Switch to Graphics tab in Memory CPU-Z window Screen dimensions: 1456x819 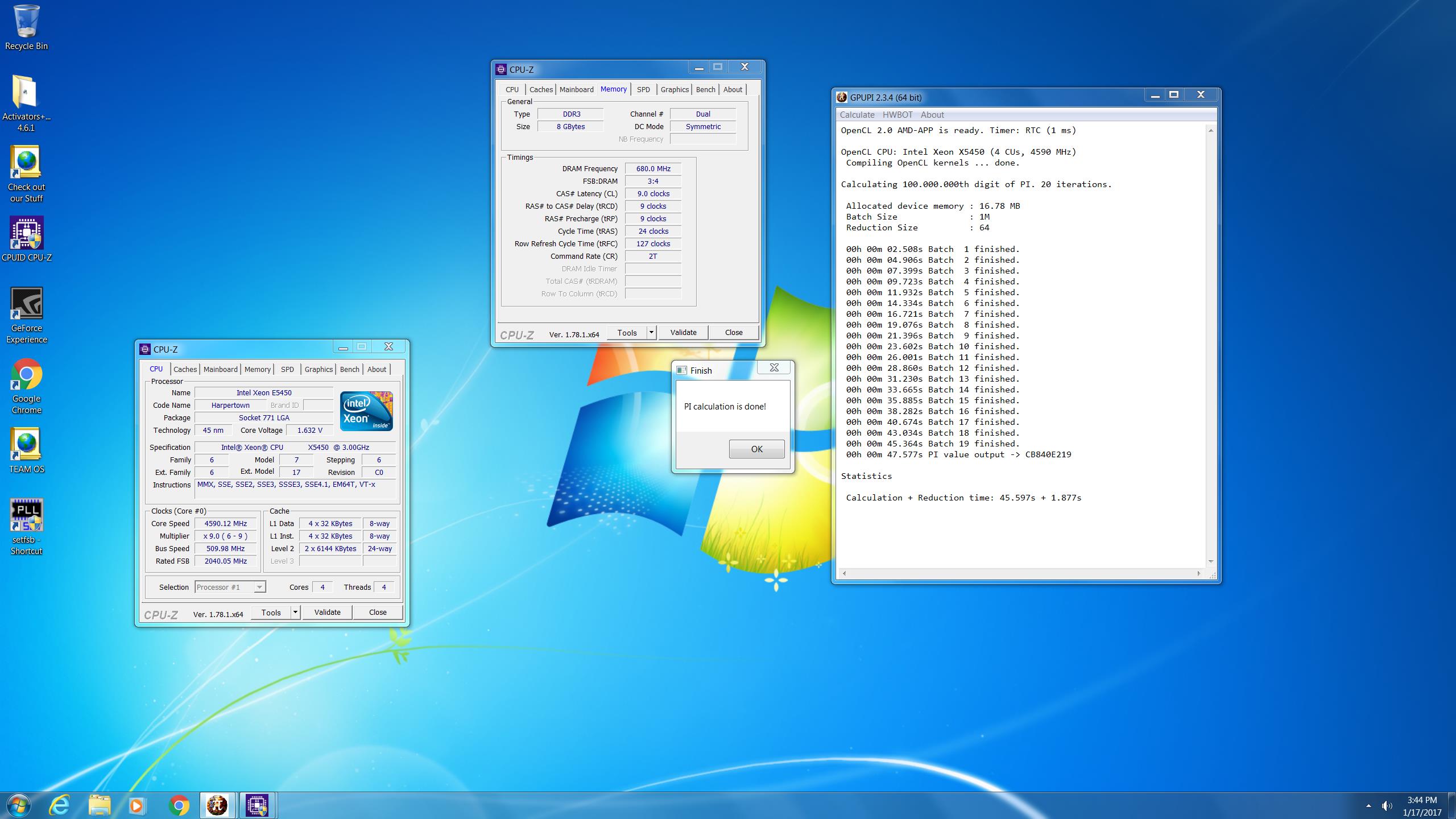(675, 89)
